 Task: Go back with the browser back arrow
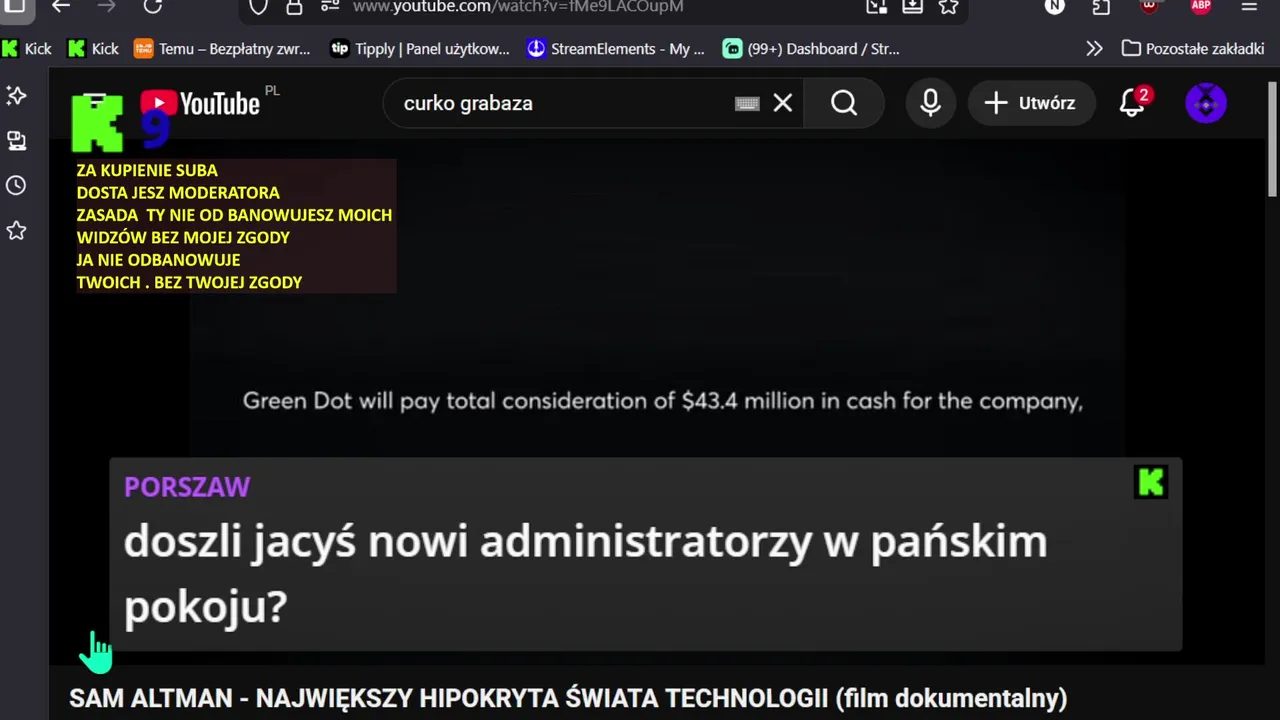61,6
